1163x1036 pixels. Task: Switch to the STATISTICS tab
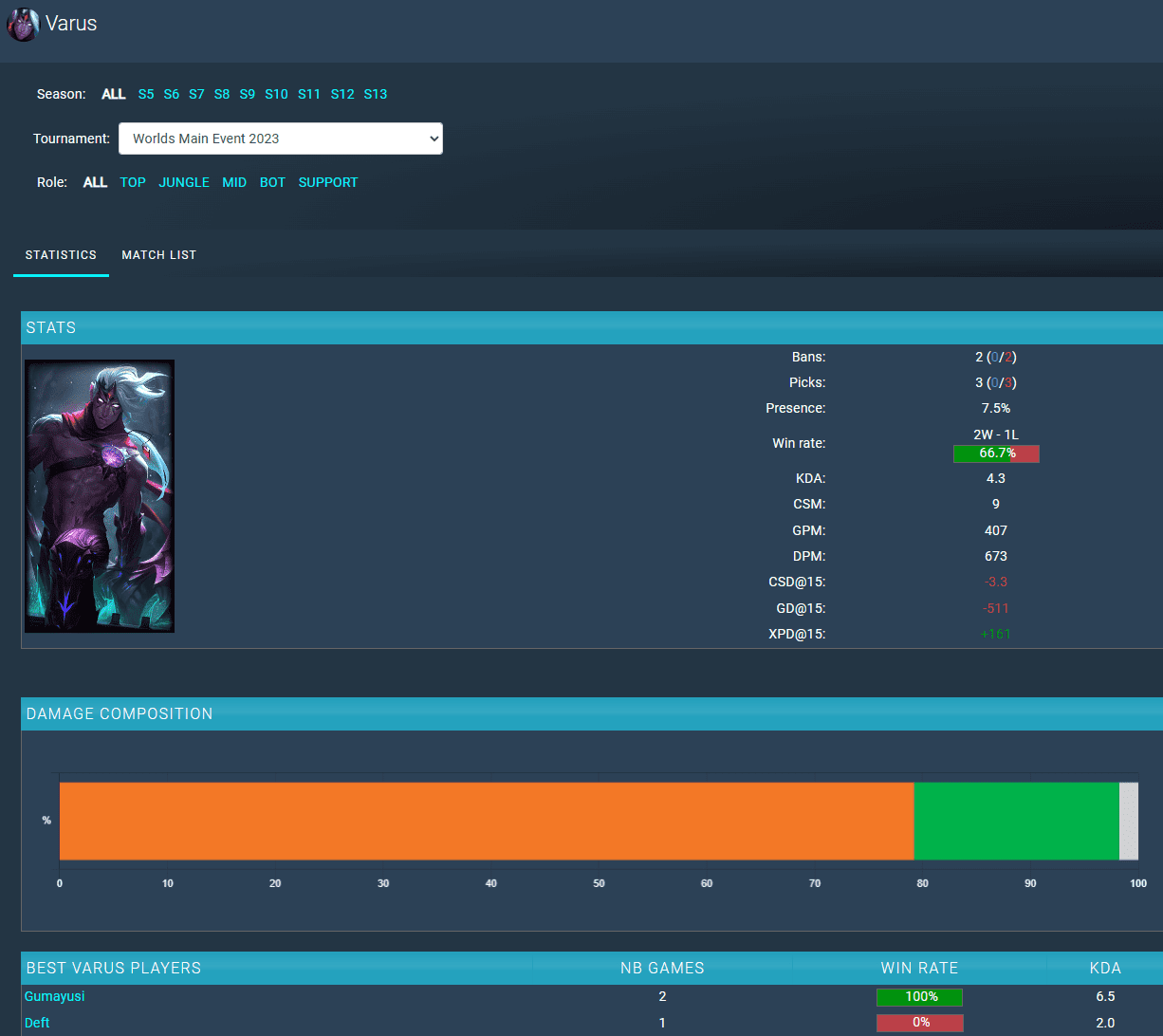[x=61, y=255]
